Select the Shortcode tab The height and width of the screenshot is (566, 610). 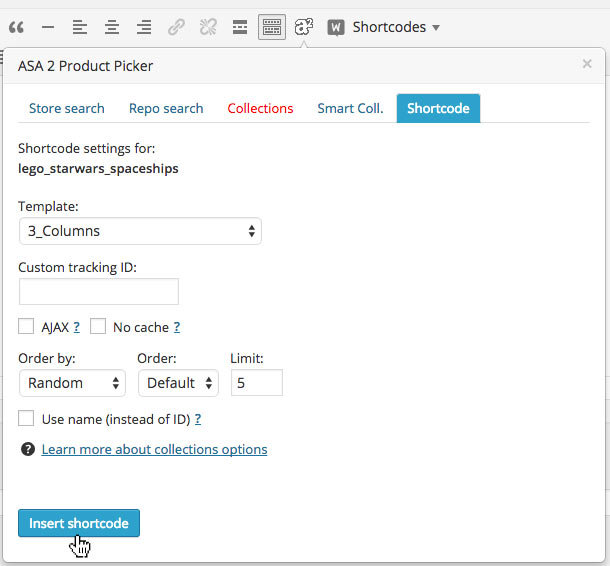coord(438,108)
